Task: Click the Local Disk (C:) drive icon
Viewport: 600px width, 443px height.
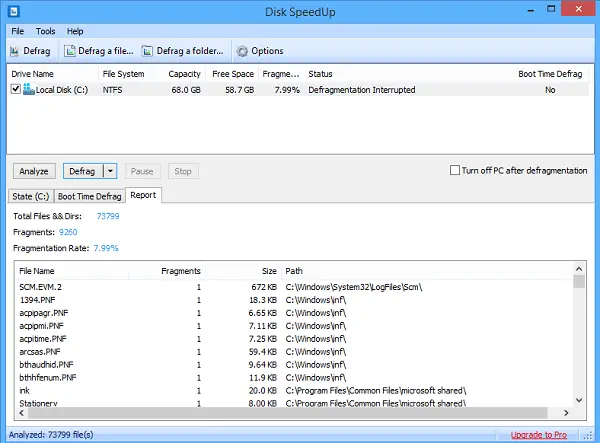Action: coord(29,90)
